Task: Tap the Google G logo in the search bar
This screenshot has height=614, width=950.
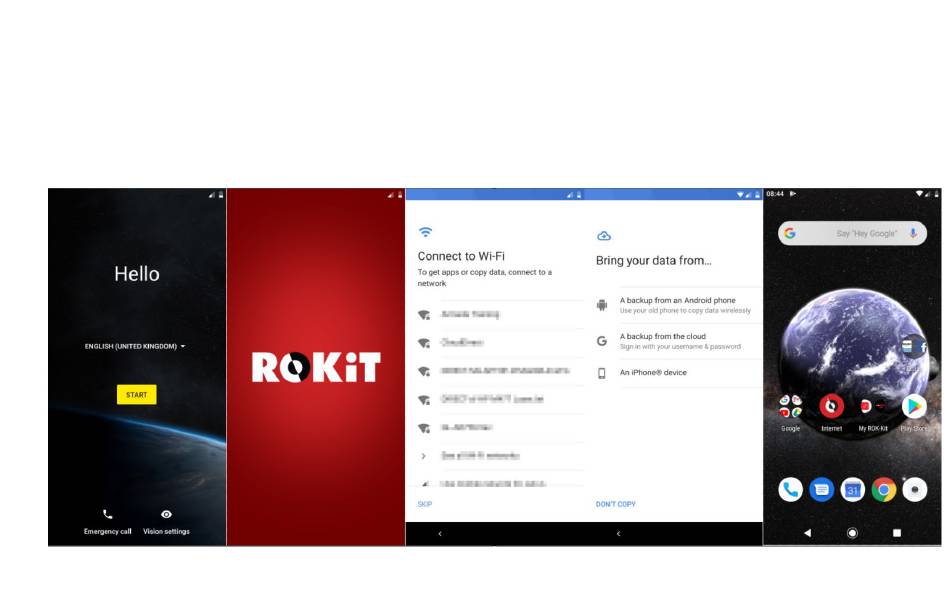Action: 789,233
